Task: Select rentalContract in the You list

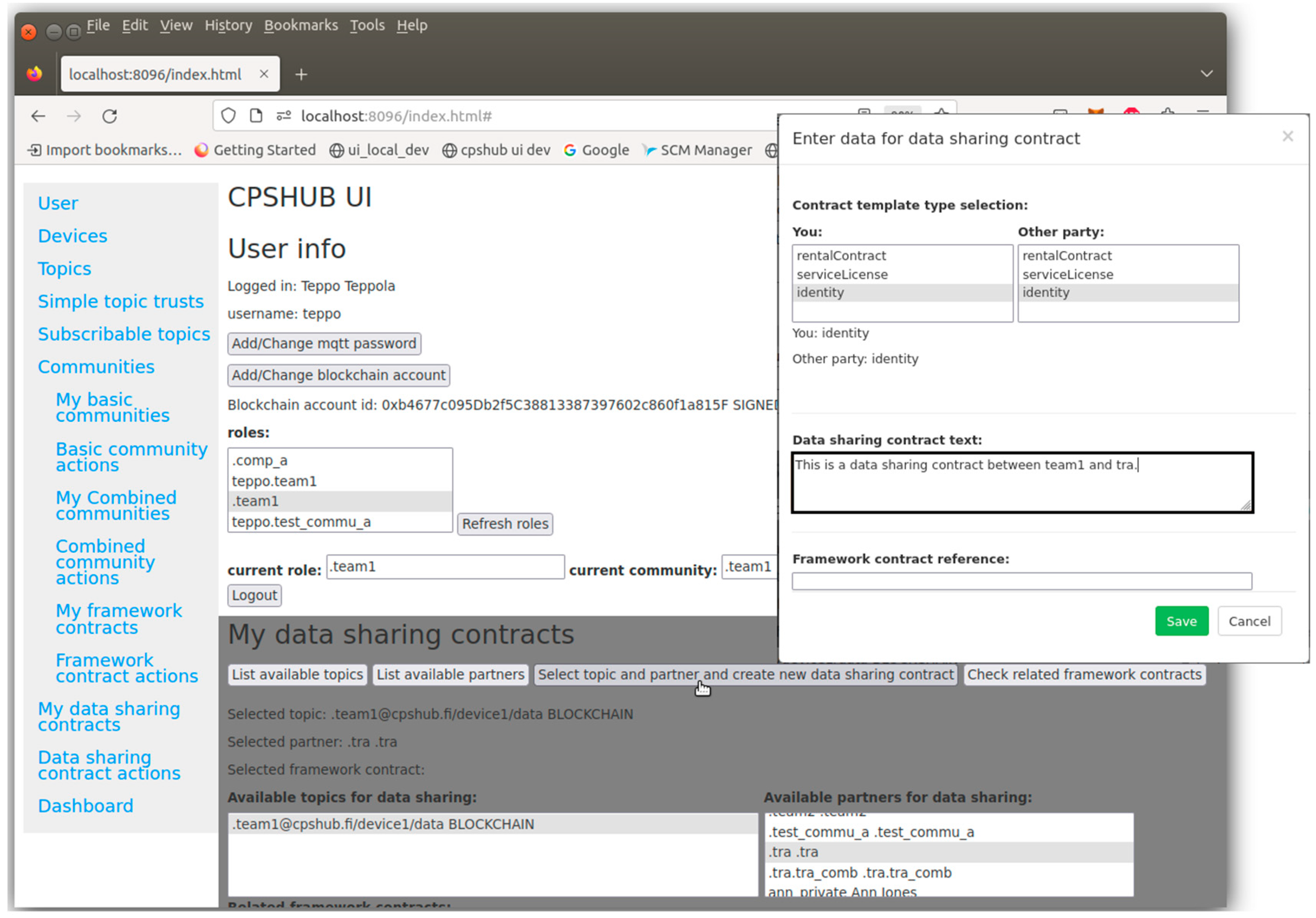Action: coord(902,256)
